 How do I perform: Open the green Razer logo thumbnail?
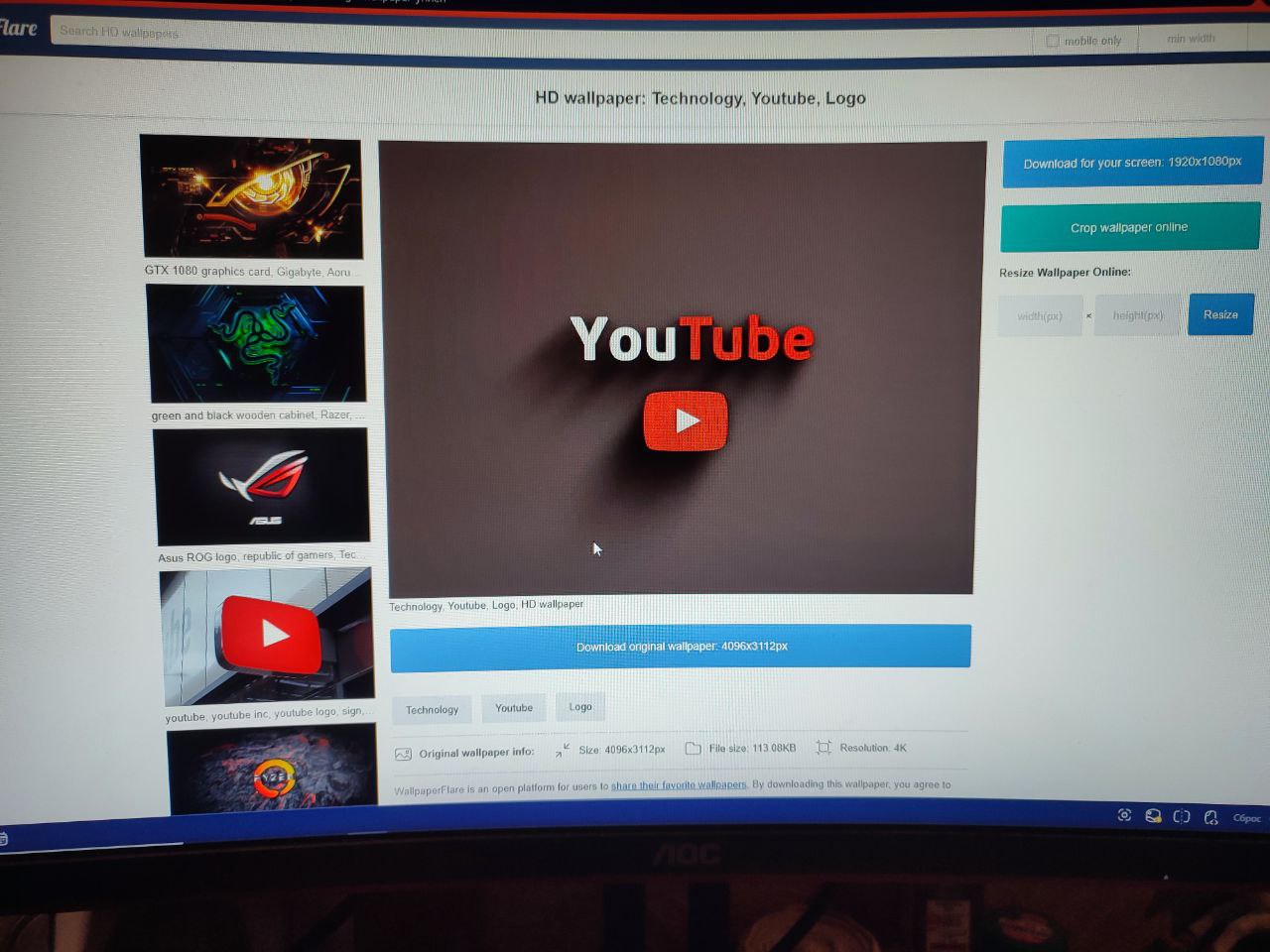257,343
